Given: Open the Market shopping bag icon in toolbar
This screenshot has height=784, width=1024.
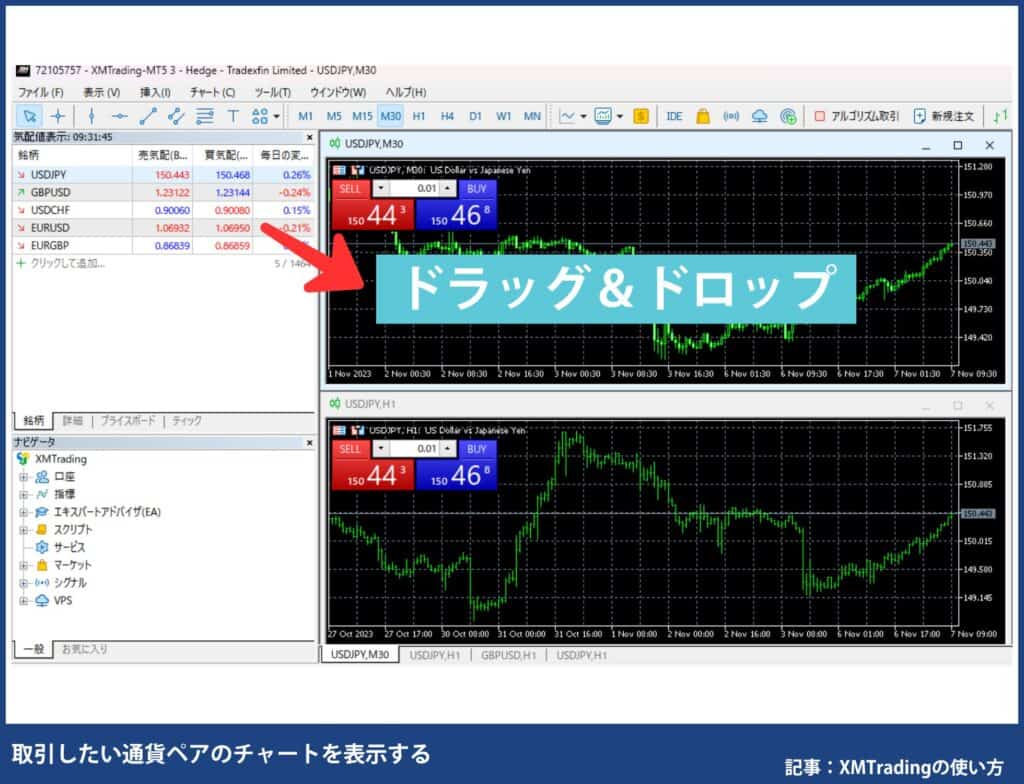Looking at the screenshot, I should pyautogui.click(x=703, y=116).
